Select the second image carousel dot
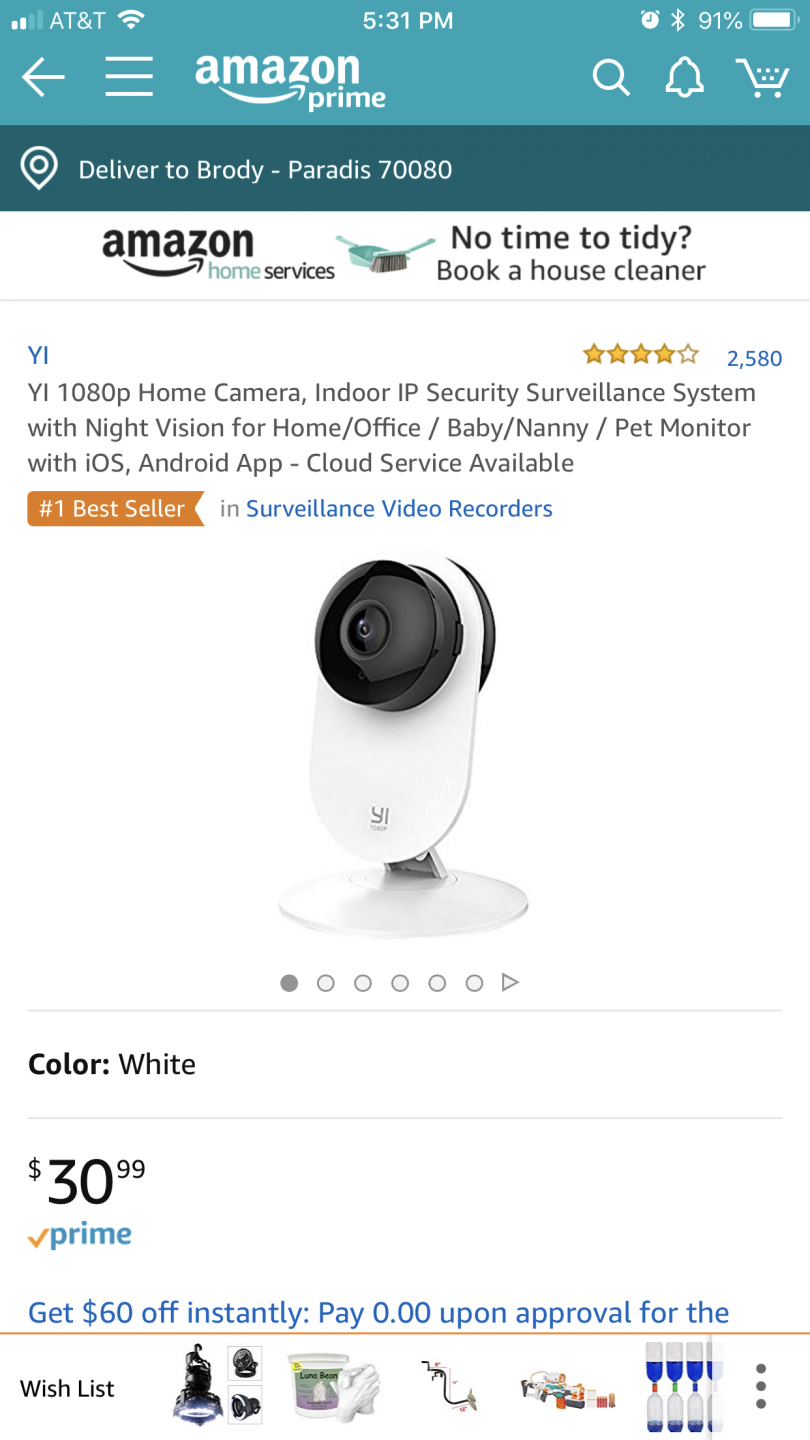The width and height of the screenshot is (810, 1440). (325, 983)
